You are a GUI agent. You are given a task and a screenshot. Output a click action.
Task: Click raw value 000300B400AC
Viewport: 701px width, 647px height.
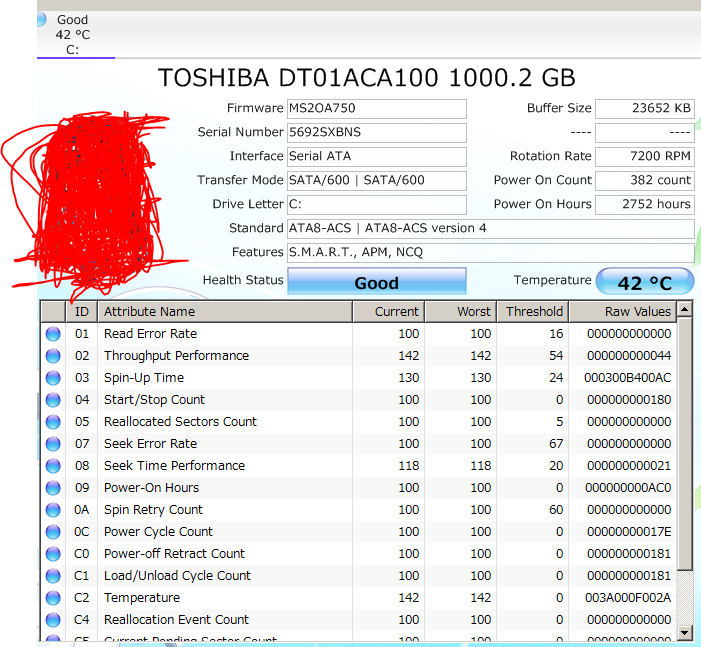[627, 377]
